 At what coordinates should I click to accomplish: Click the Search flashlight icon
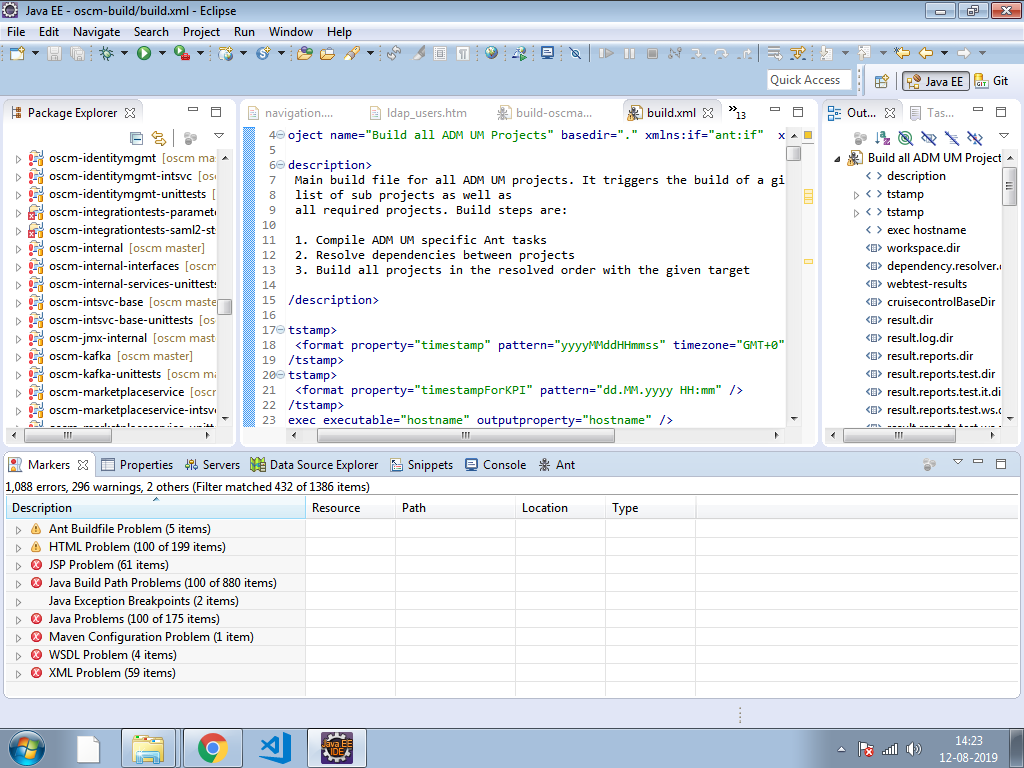click(x=353, y=54)
